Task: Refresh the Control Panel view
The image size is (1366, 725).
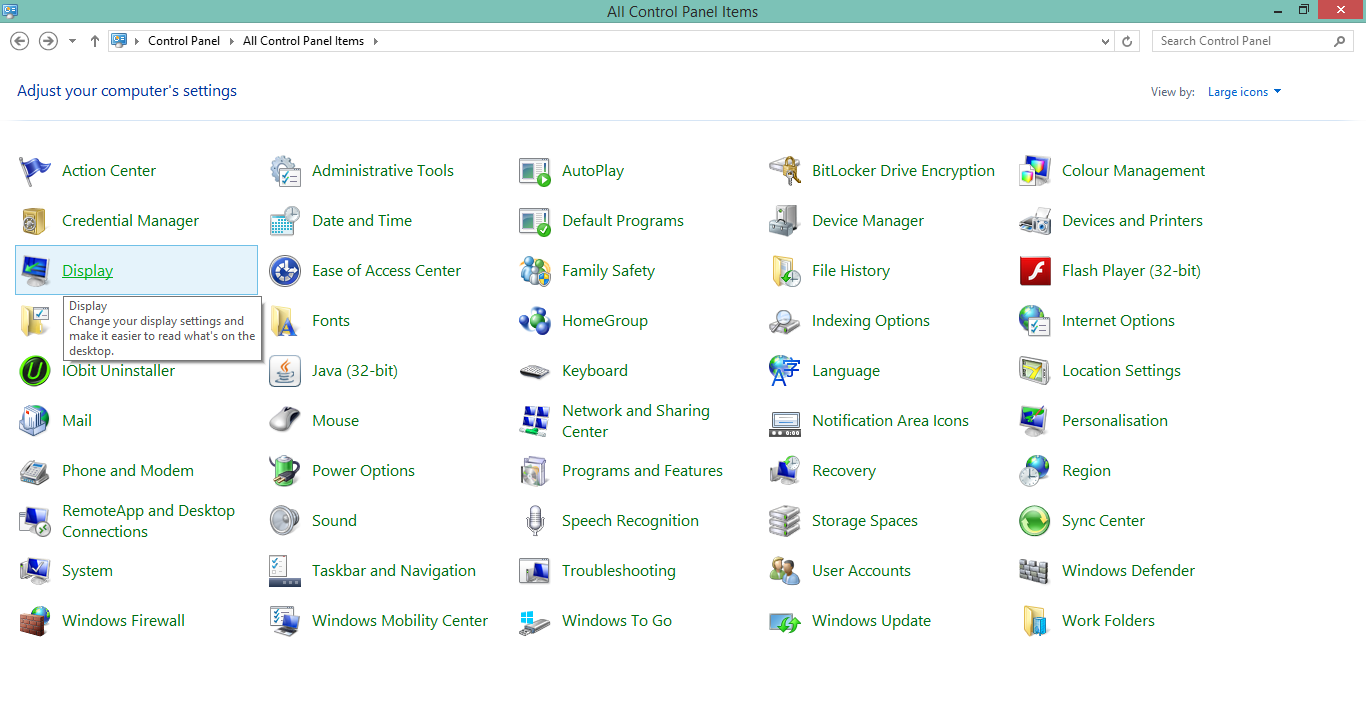Action: point(1127,42)
